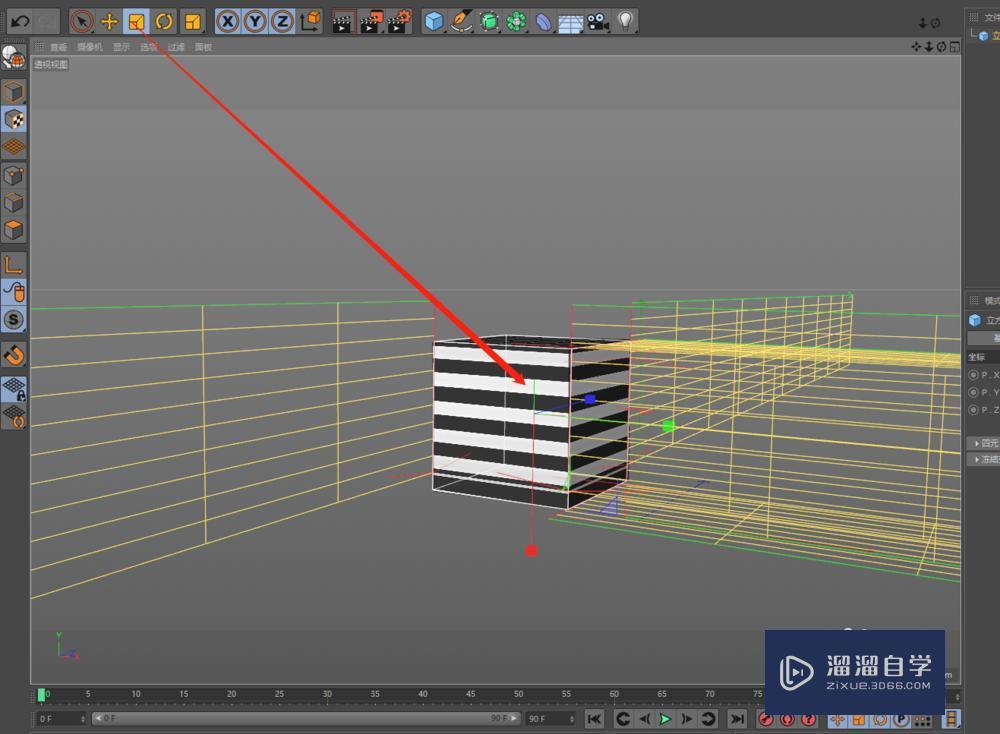1000x734 pixels.
Task: Click timeline ruler at frame 30
Action: [327, 694]
